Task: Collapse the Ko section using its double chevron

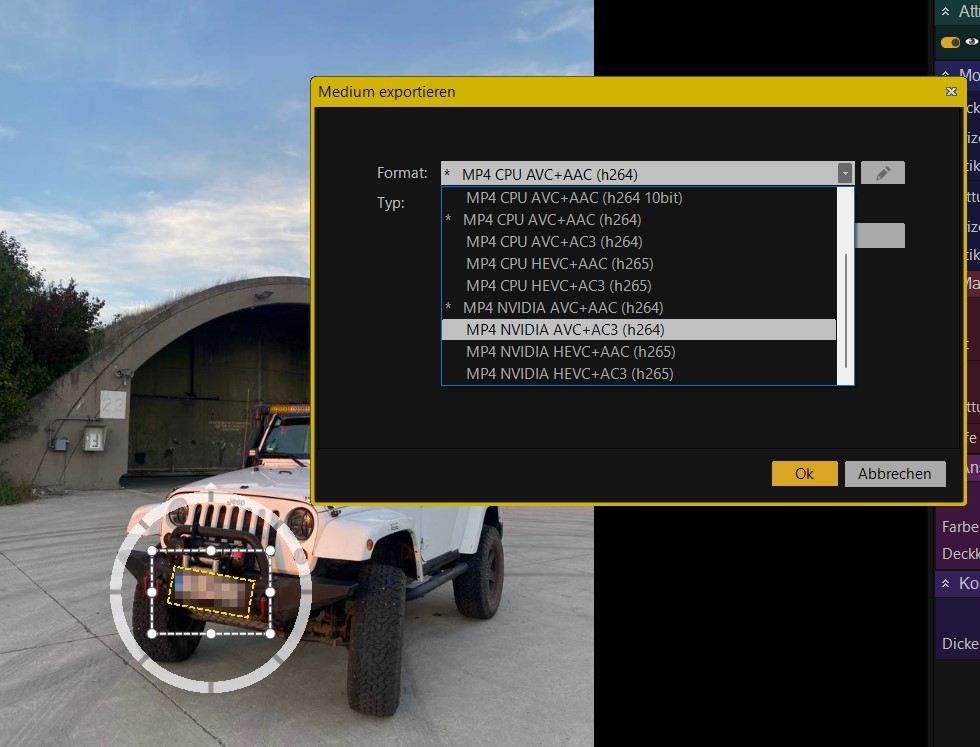Action: tap(946, 583)
